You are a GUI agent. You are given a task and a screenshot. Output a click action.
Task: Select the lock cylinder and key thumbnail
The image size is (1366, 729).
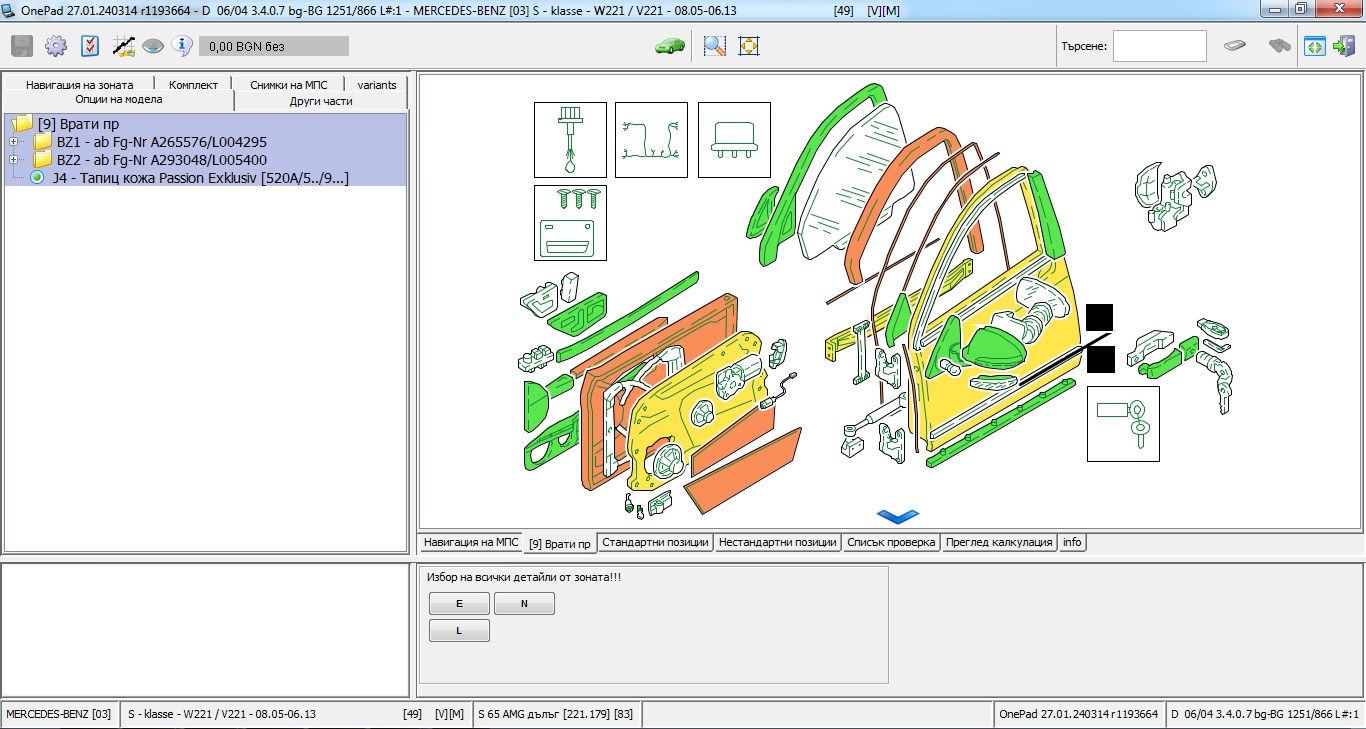coord(1123,424)
